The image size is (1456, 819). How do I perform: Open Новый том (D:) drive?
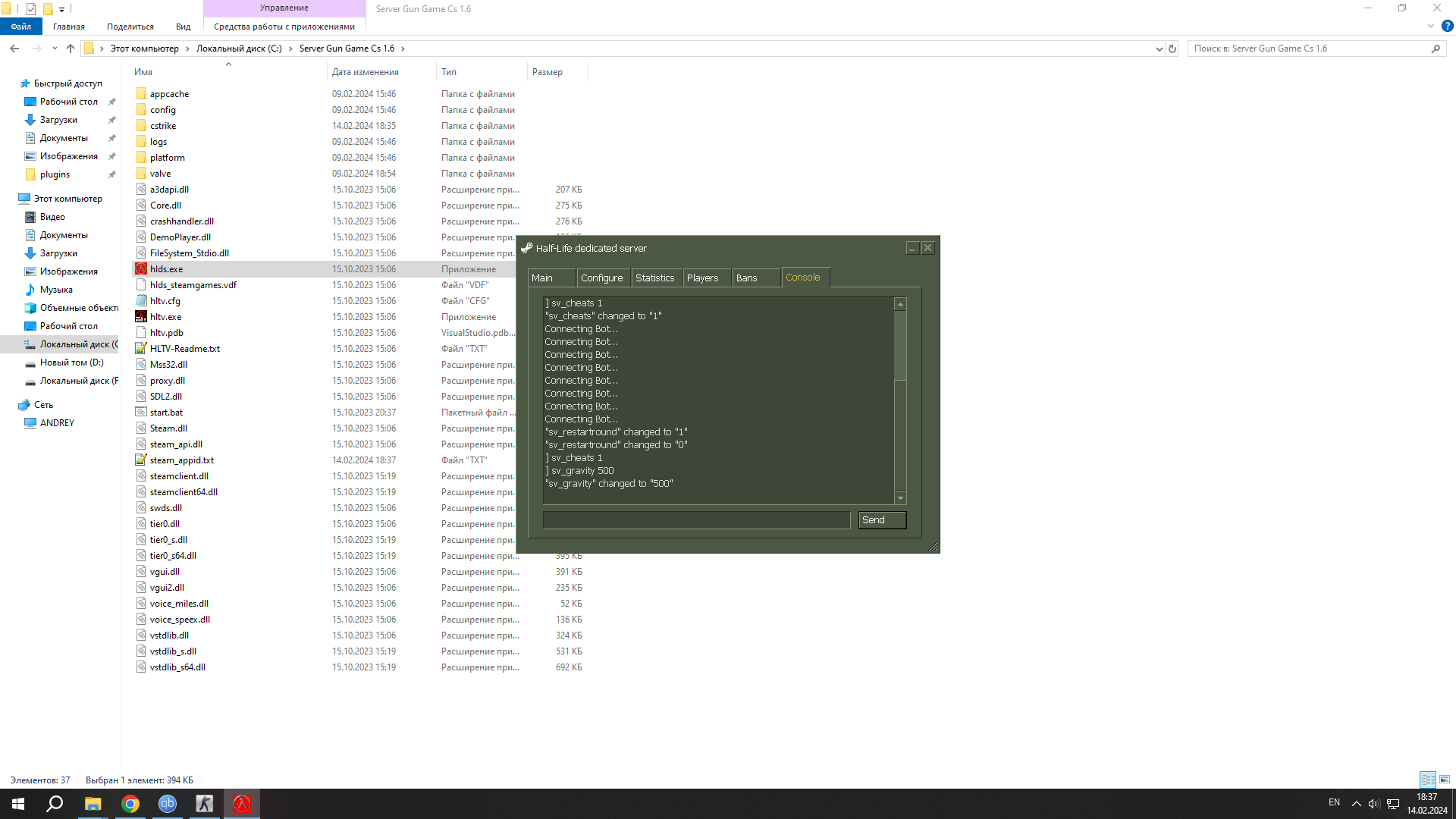point(71,362)
